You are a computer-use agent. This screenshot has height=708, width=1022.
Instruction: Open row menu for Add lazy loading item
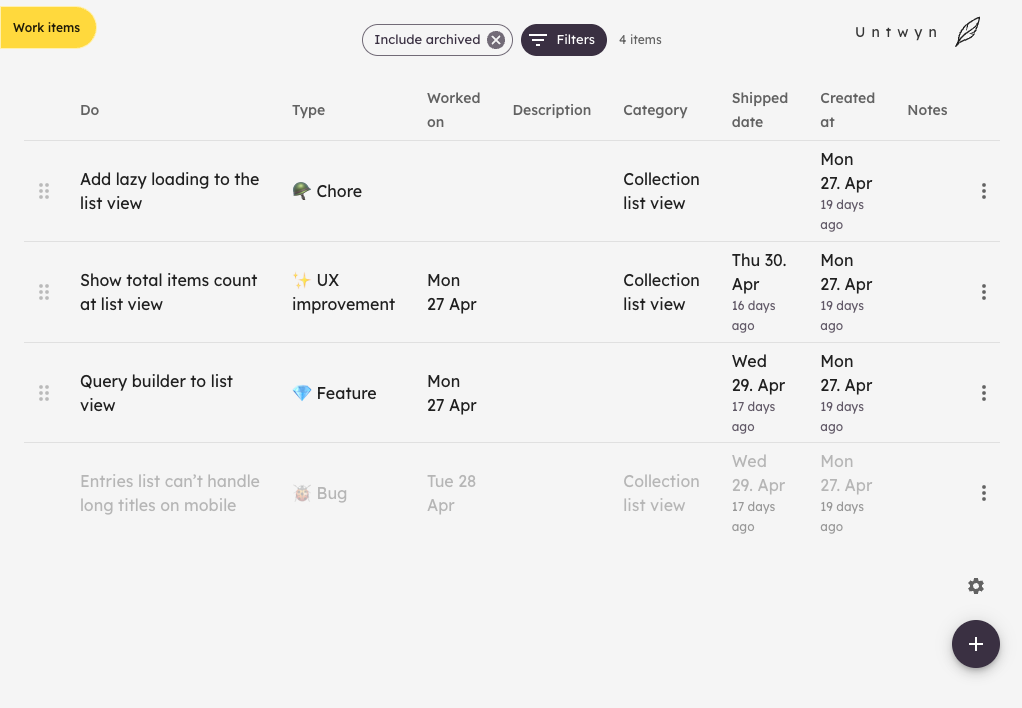tap(984, 191)
